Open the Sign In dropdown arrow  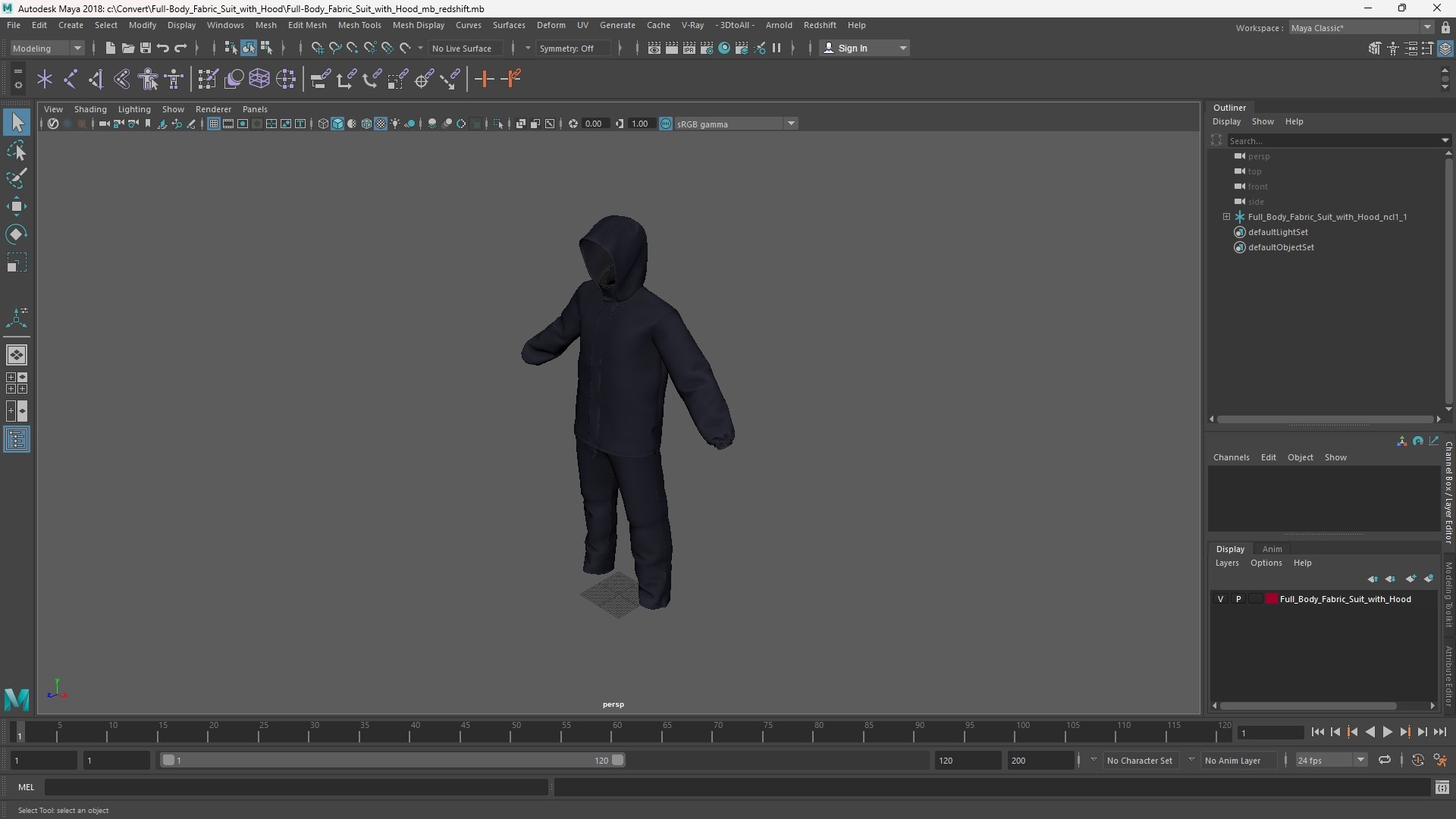point(902,48)
